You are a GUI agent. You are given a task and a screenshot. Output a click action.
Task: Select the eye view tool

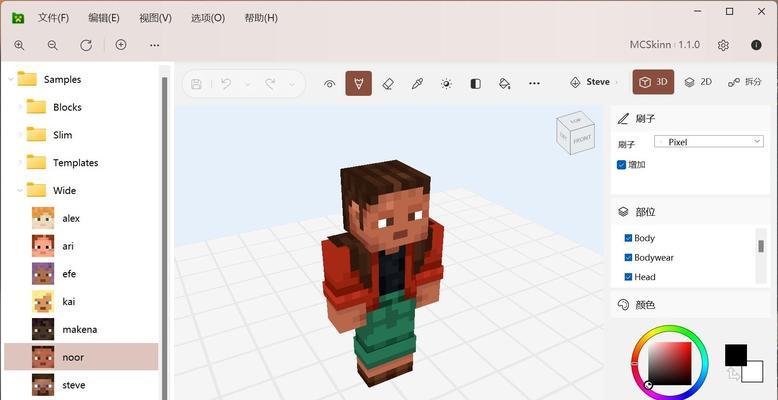[x=329, y=84]
